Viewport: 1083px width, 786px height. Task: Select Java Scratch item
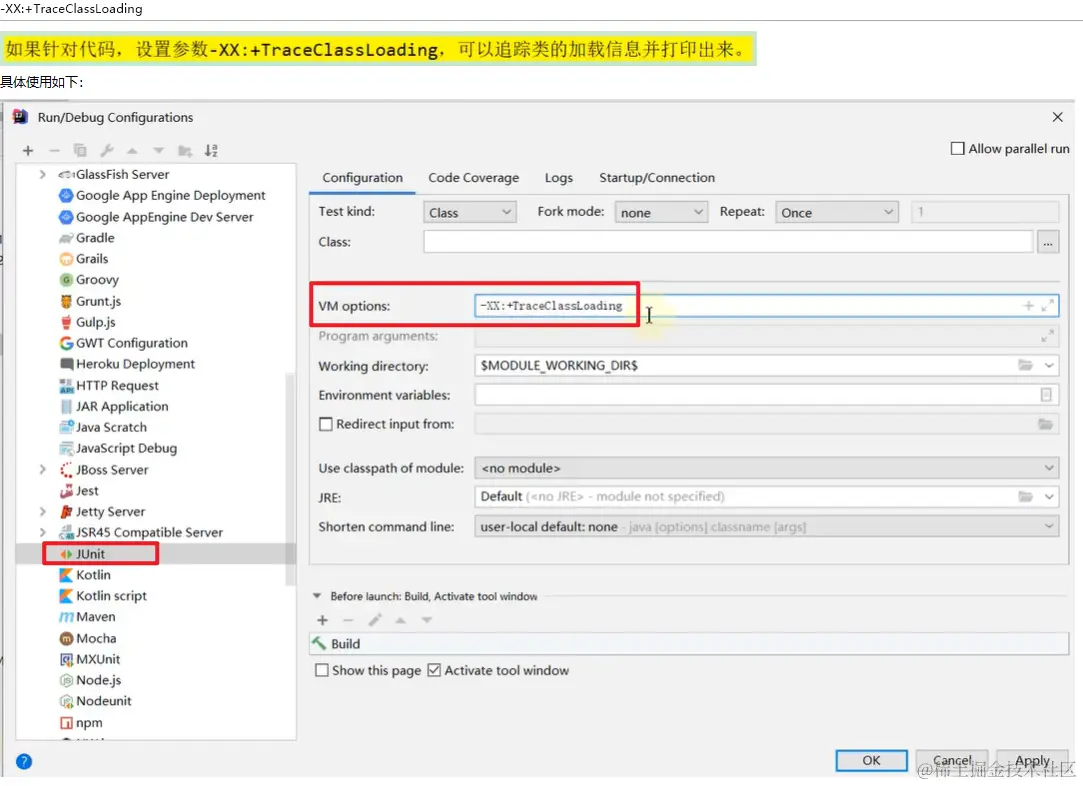point(111,428)
